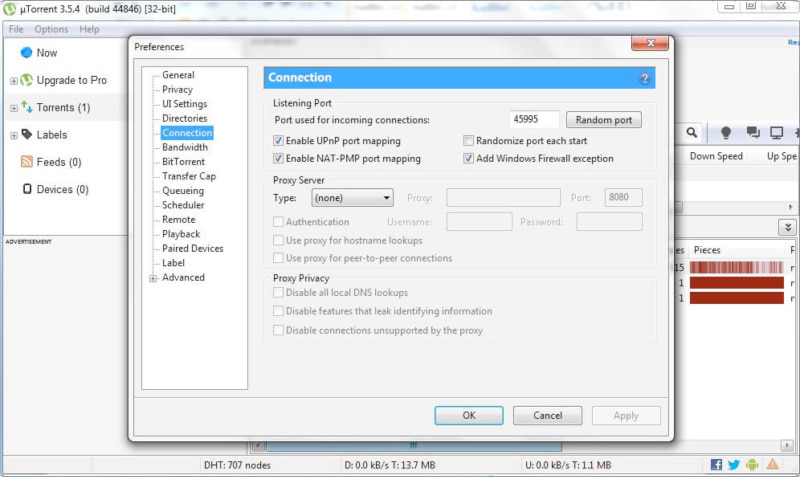This screenshot has width=800, height=477.
Task: Expand the Labels sidebar node
Action: (x=14, y=135)
